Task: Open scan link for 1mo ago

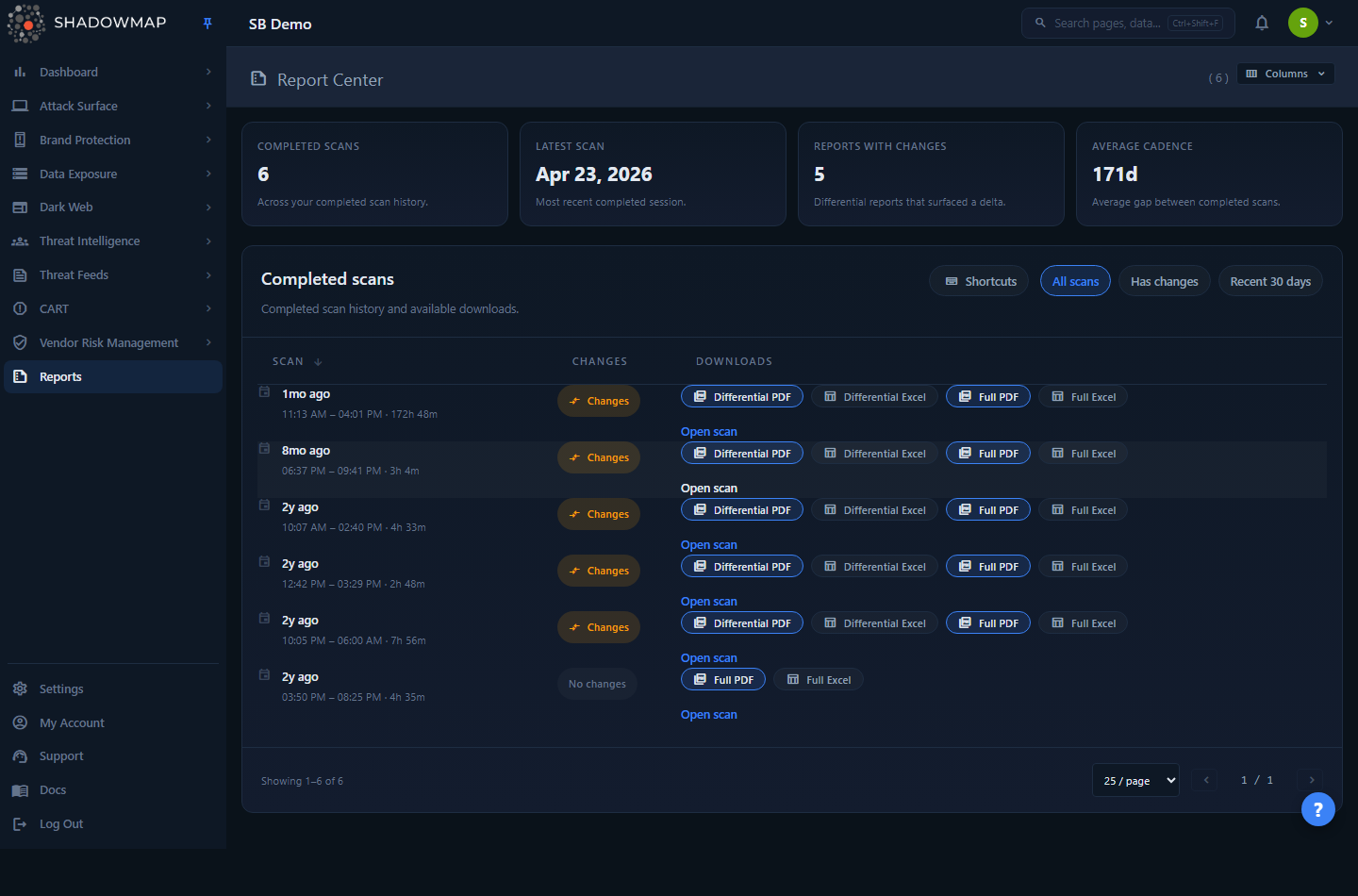Action: tap(709, 432)
